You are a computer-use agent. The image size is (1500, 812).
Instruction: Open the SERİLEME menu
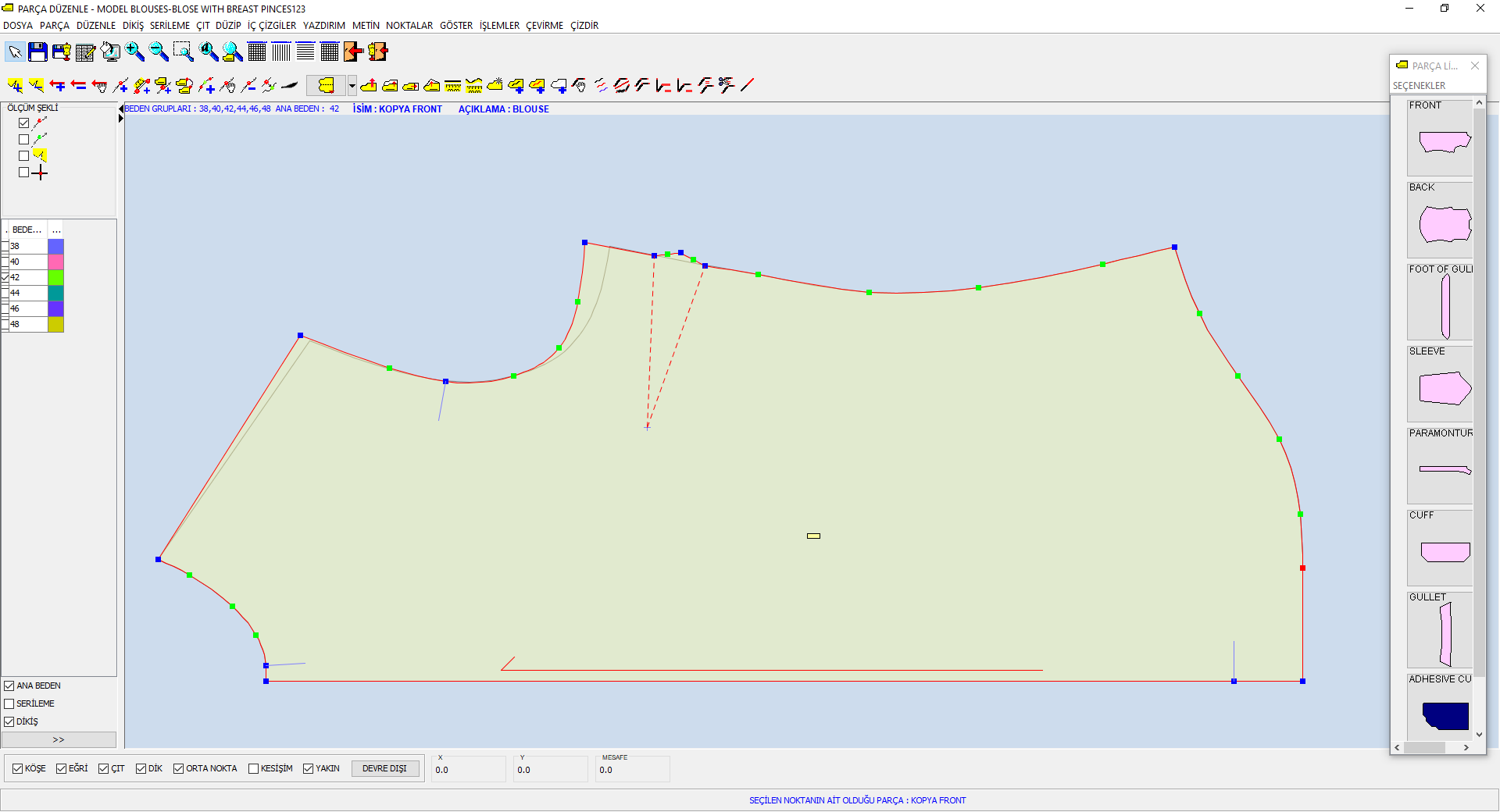pyautogui.click(x=170, y=26)
